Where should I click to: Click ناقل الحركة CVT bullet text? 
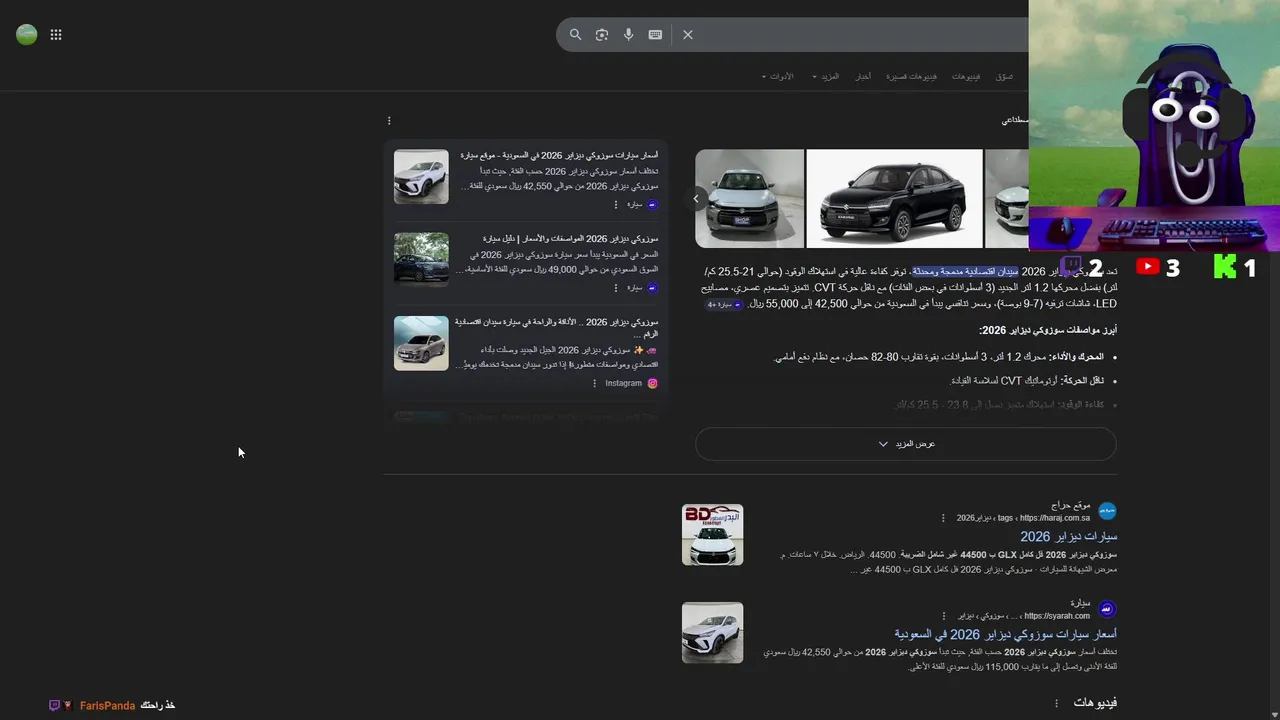tap(1027, 381)
